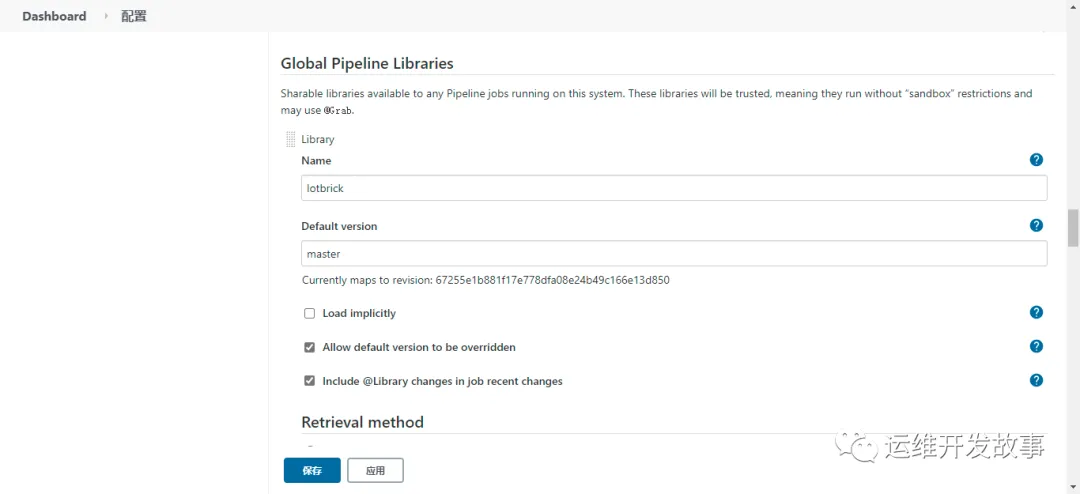Click the Retrieval method section heading
Viewport: 1080px width, 494px height.
tap(362, 422)
